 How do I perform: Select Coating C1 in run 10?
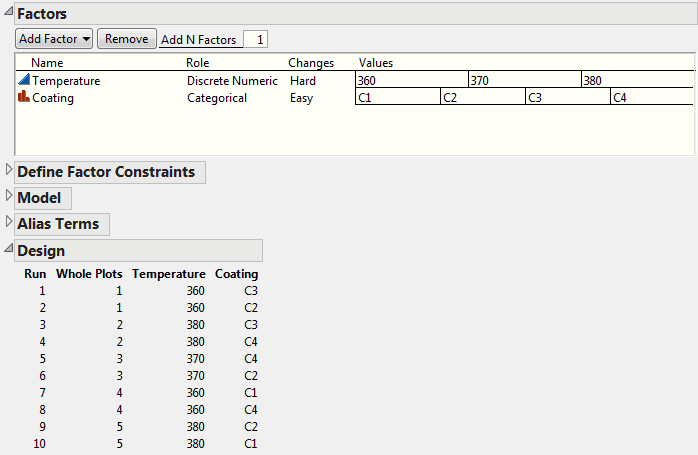(251, 443)
